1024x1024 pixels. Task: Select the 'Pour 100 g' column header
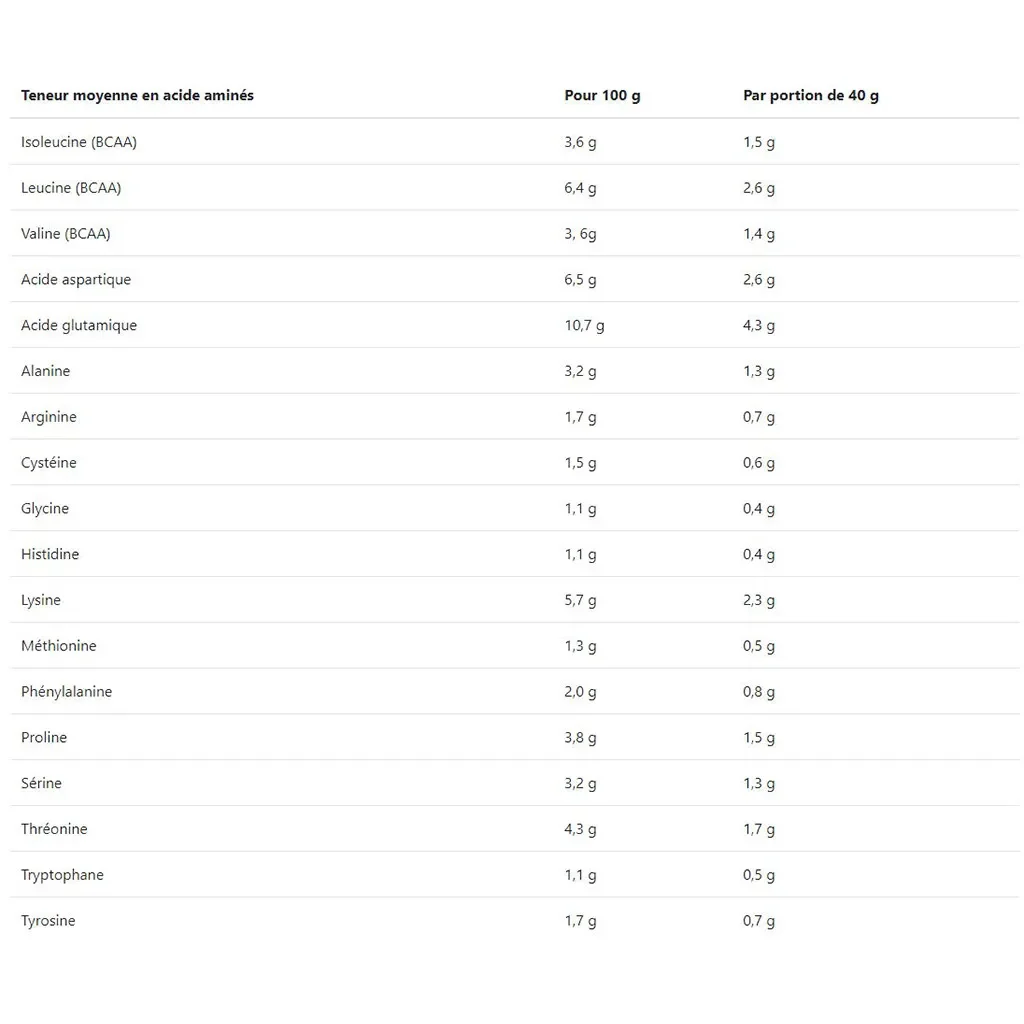[x=602, y=96]
